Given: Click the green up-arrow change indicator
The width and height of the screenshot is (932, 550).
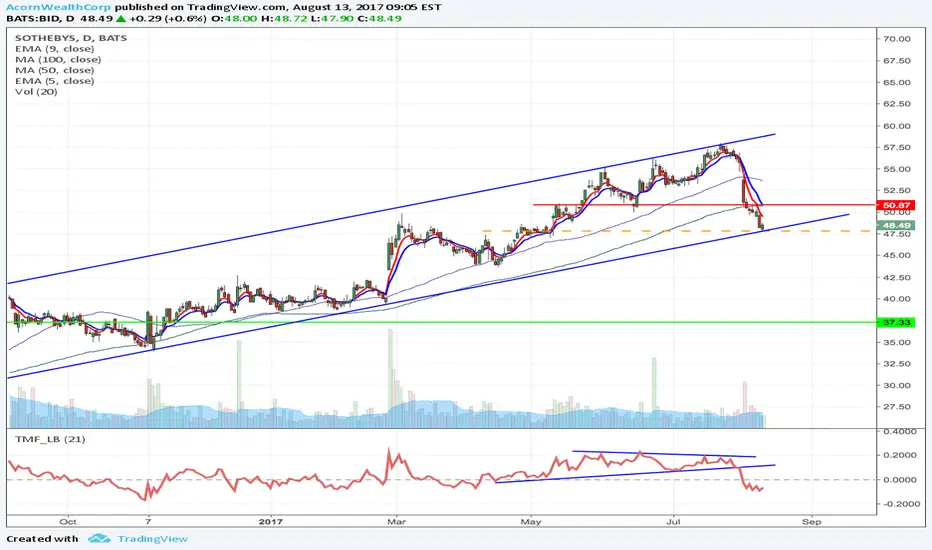Looking at the screenshot, I should (121, 18).
